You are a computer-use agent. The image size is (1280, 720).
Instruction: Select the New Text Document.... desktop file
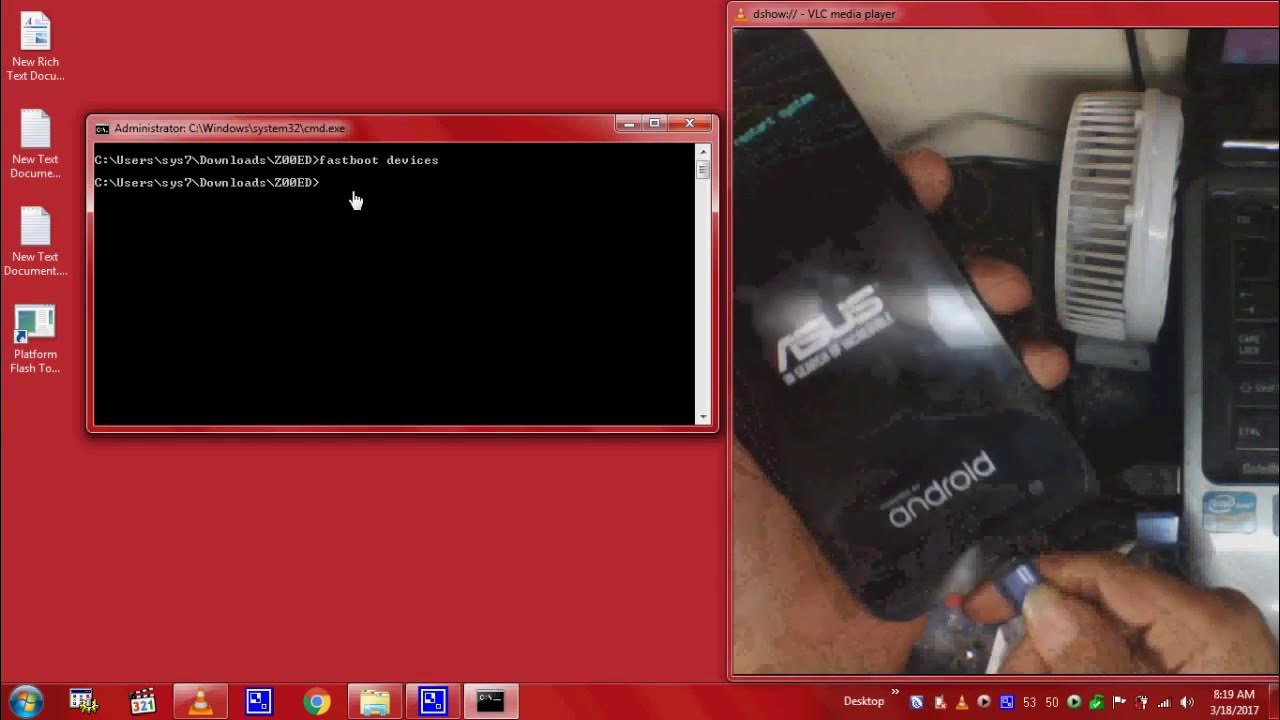[35, 242]
